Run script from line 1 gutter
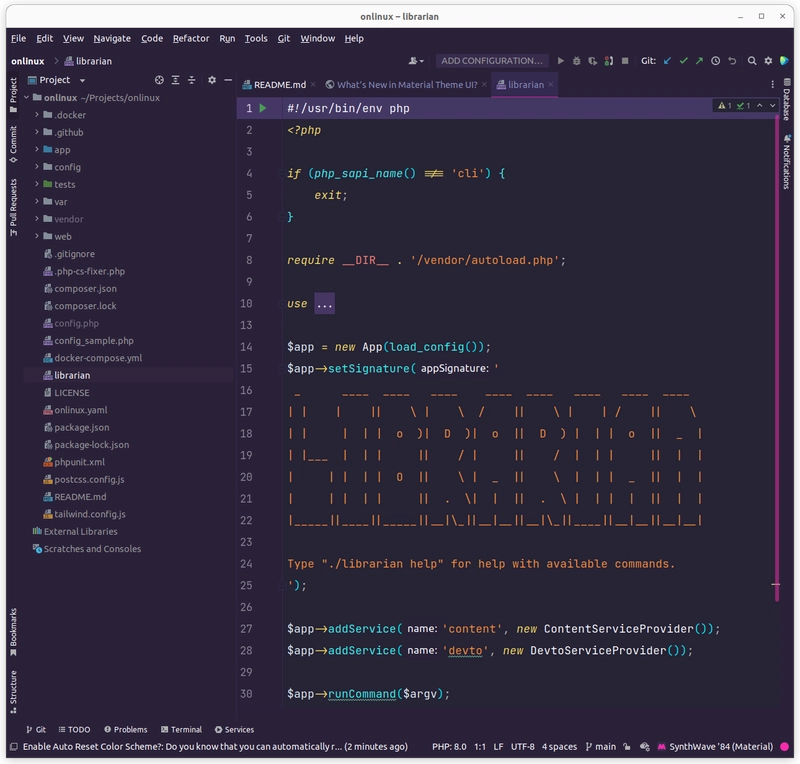The width and height of the screenshot is (800, 764). (x=263, y=108)
